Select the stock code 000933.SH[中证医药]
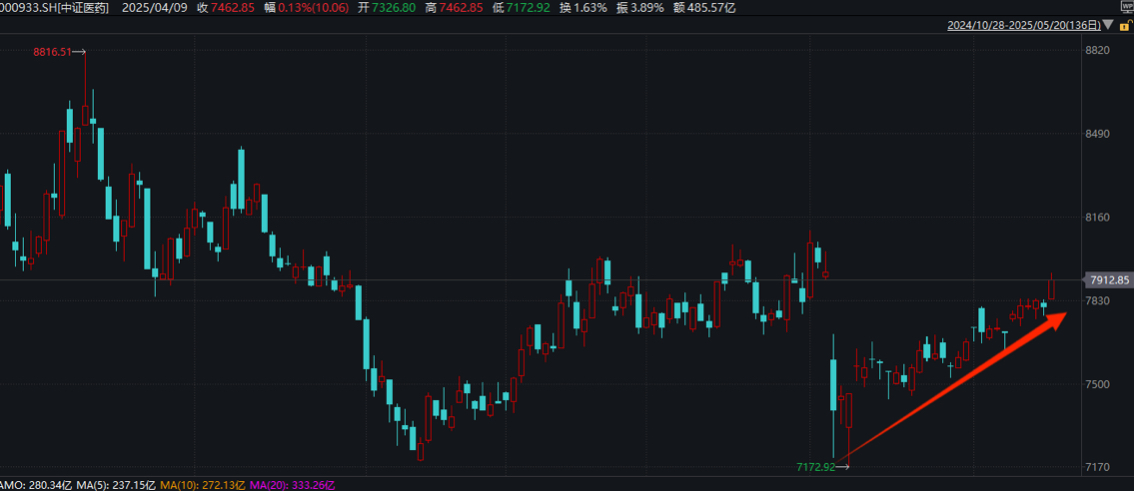This screenshot has width=1134, height=491. (54, 8)
